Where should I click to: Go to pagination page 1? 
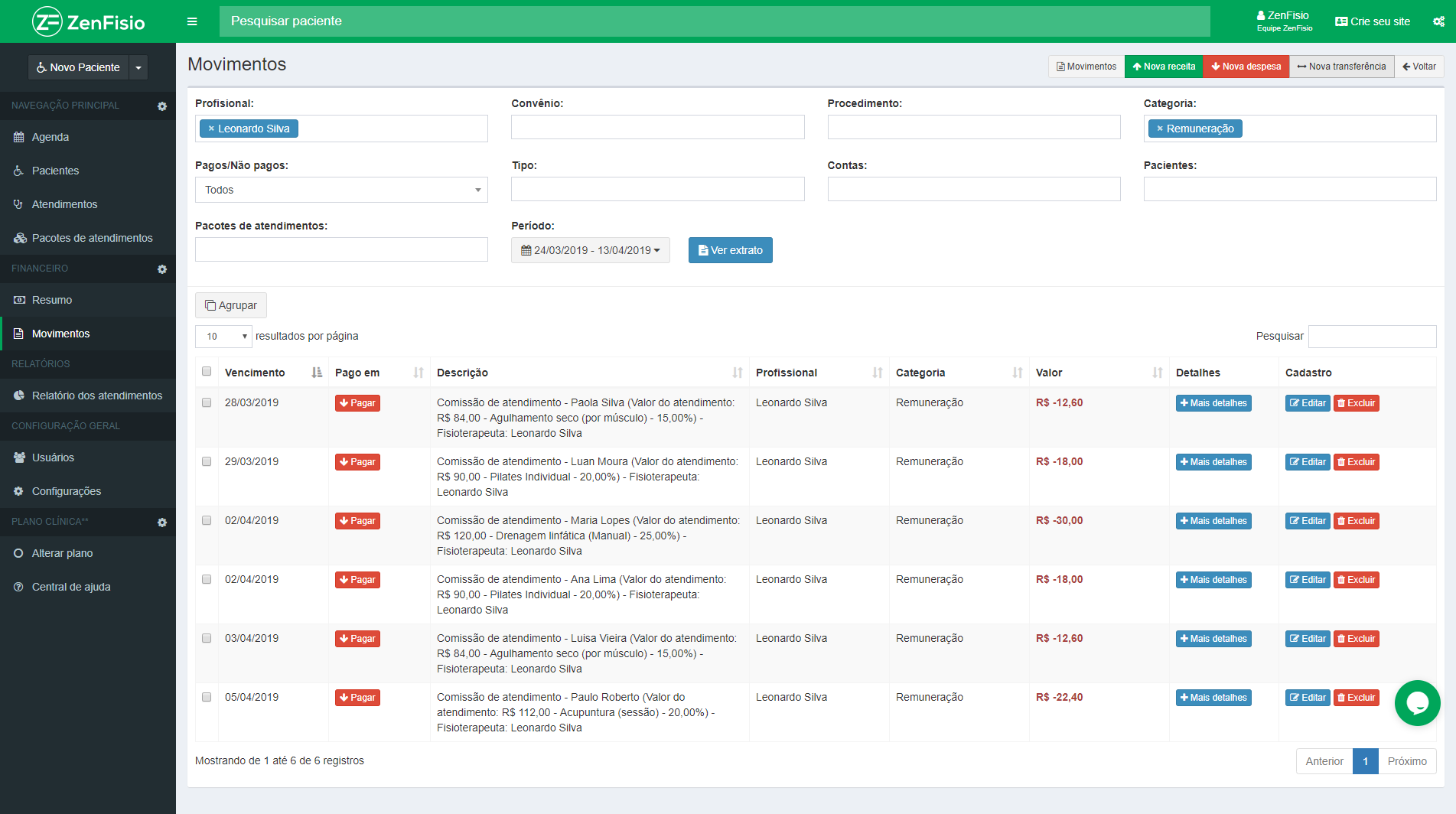point(1365,761)
